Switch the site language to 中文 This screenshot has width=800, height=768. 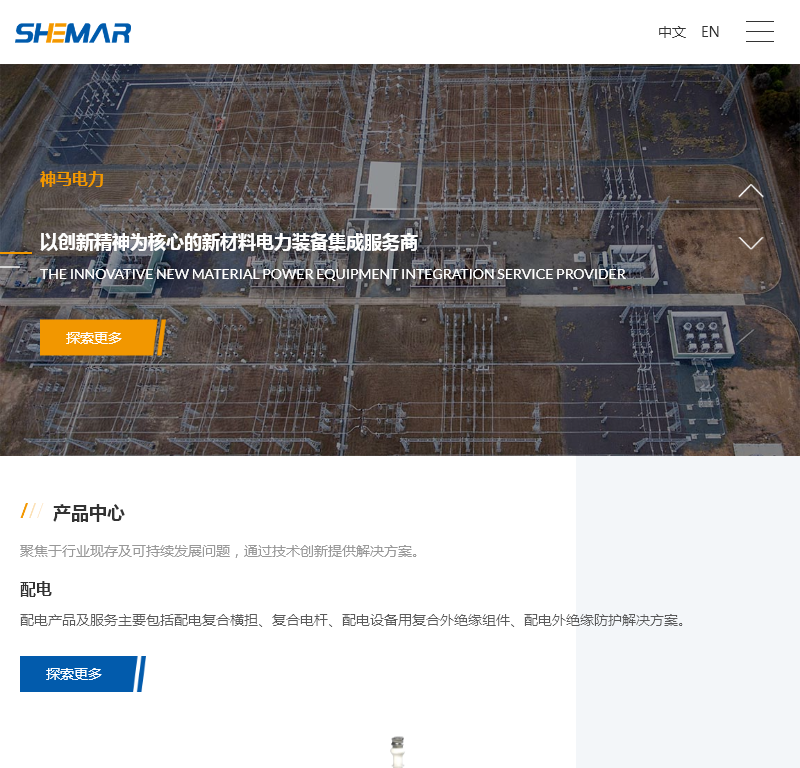point(672,31)
